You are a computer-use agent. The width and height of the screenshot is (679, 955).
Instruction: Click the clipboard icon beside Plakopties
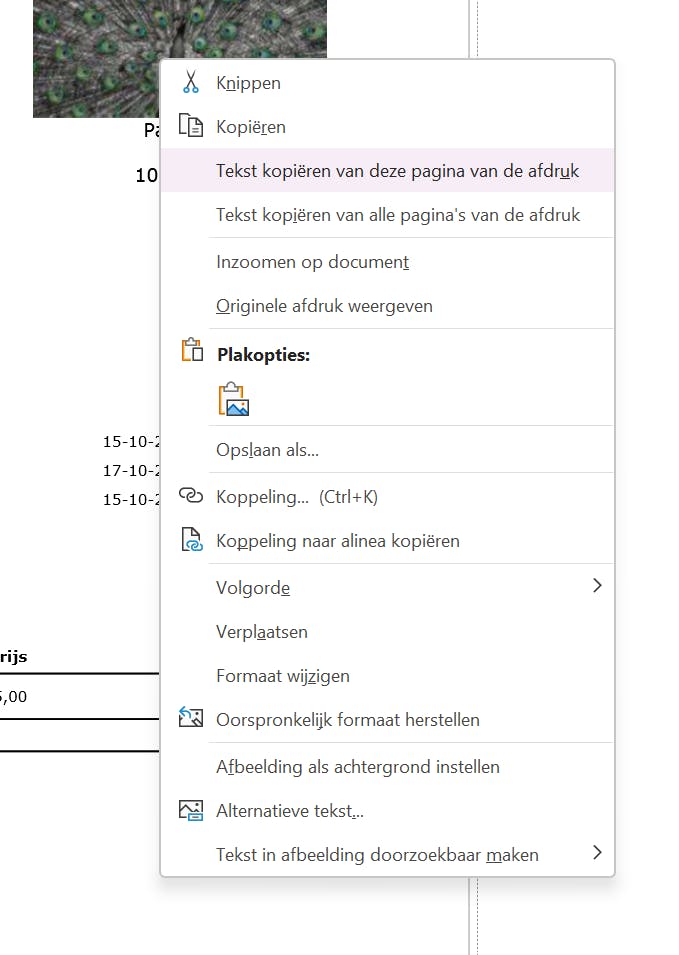(191, 352)
